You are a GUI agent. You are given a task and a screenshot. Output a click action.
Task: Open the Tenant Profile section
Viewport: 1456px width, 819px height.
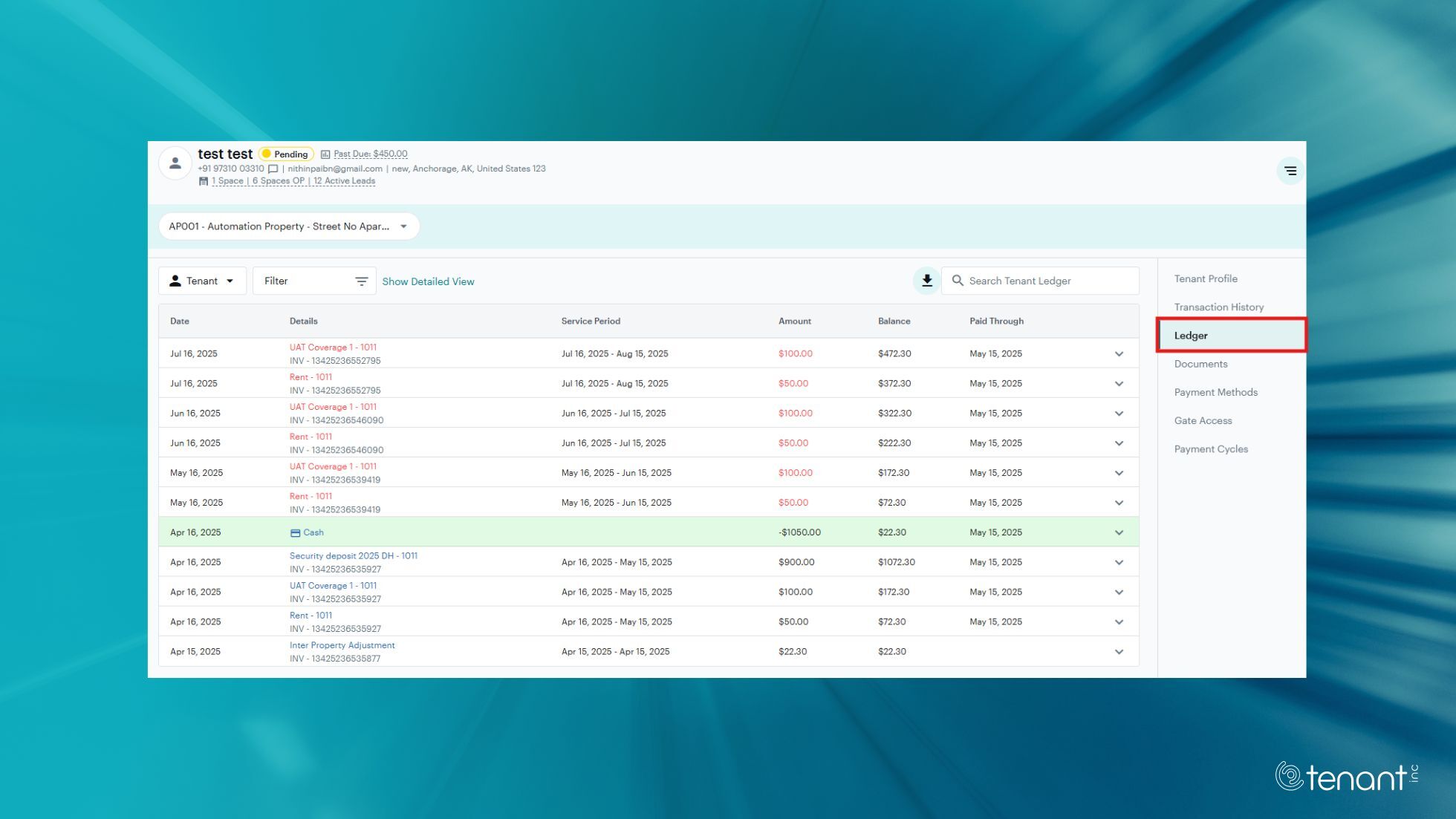[1206, 278]
